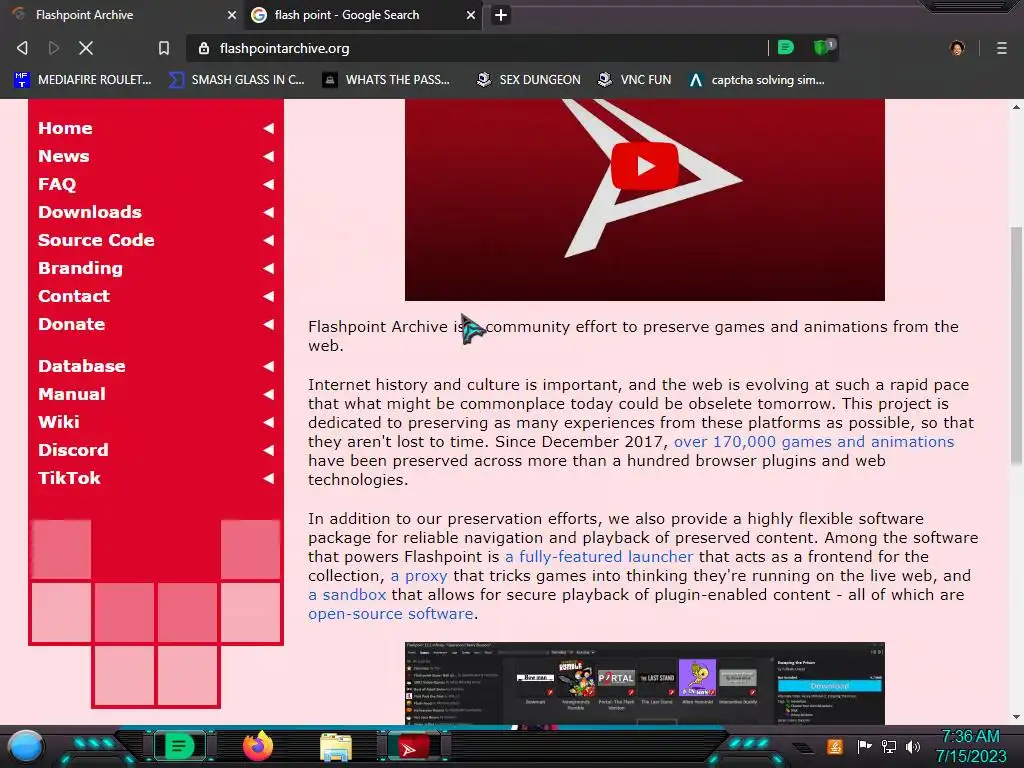Go back in browser history
The width and height of the screenshot is (1024, 768).
pos(22,48)
